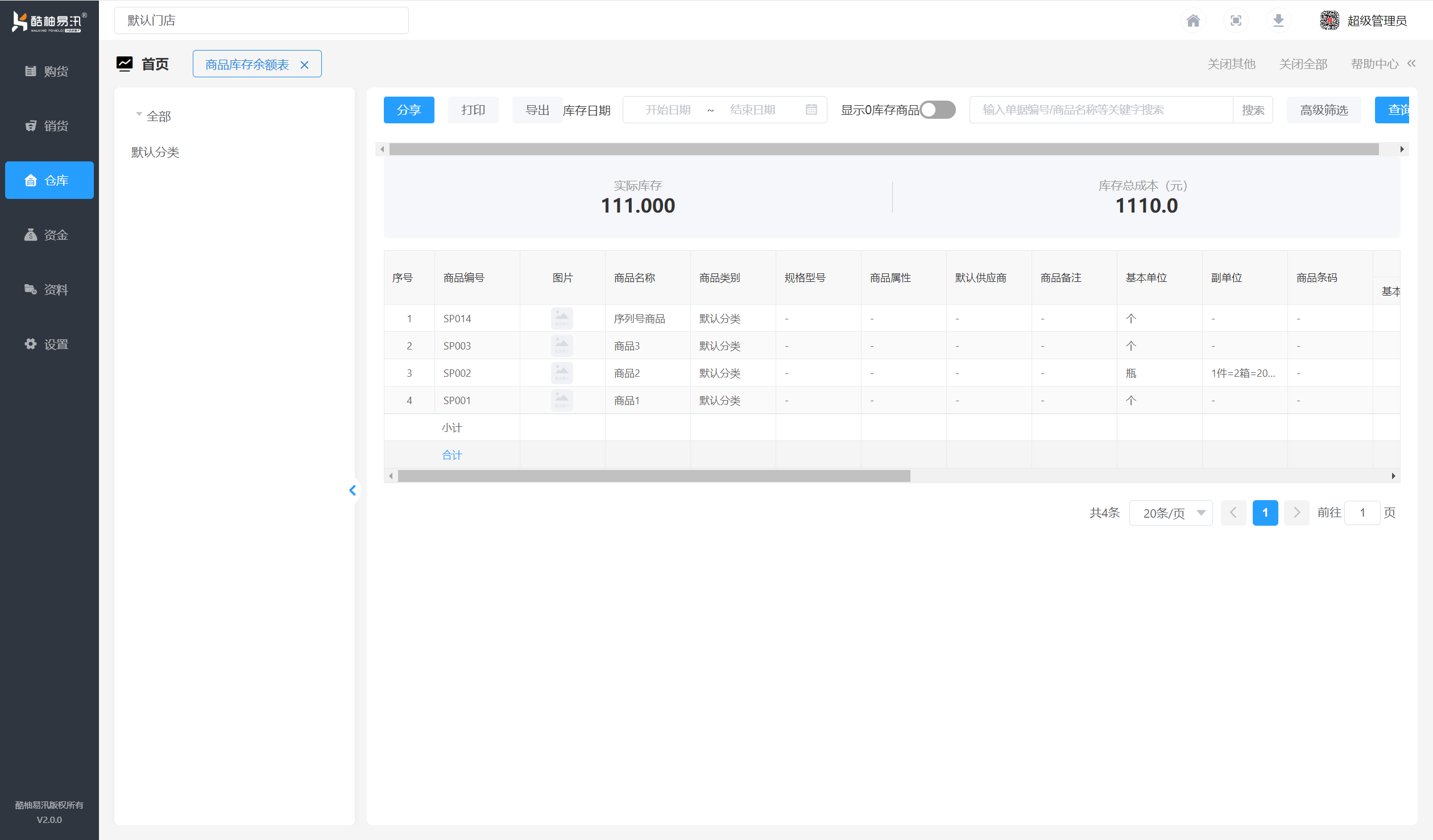
Task: Toggle 显示0库存商品 switch
Action: coord(937,110)
